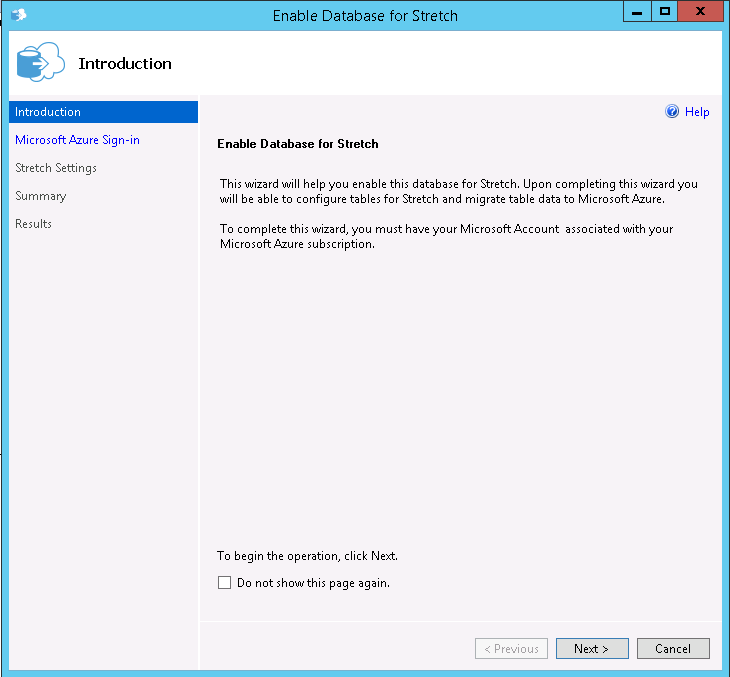The image size is (730, 677).
Task: Click the large 'Introduction' page title
Action: coord(125,63)
